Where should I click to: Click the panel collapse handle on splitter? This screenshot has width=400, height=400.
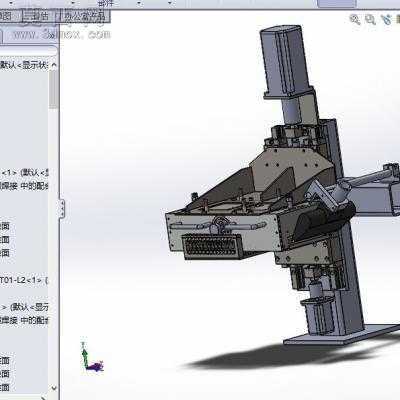click(x=61, y=209)
